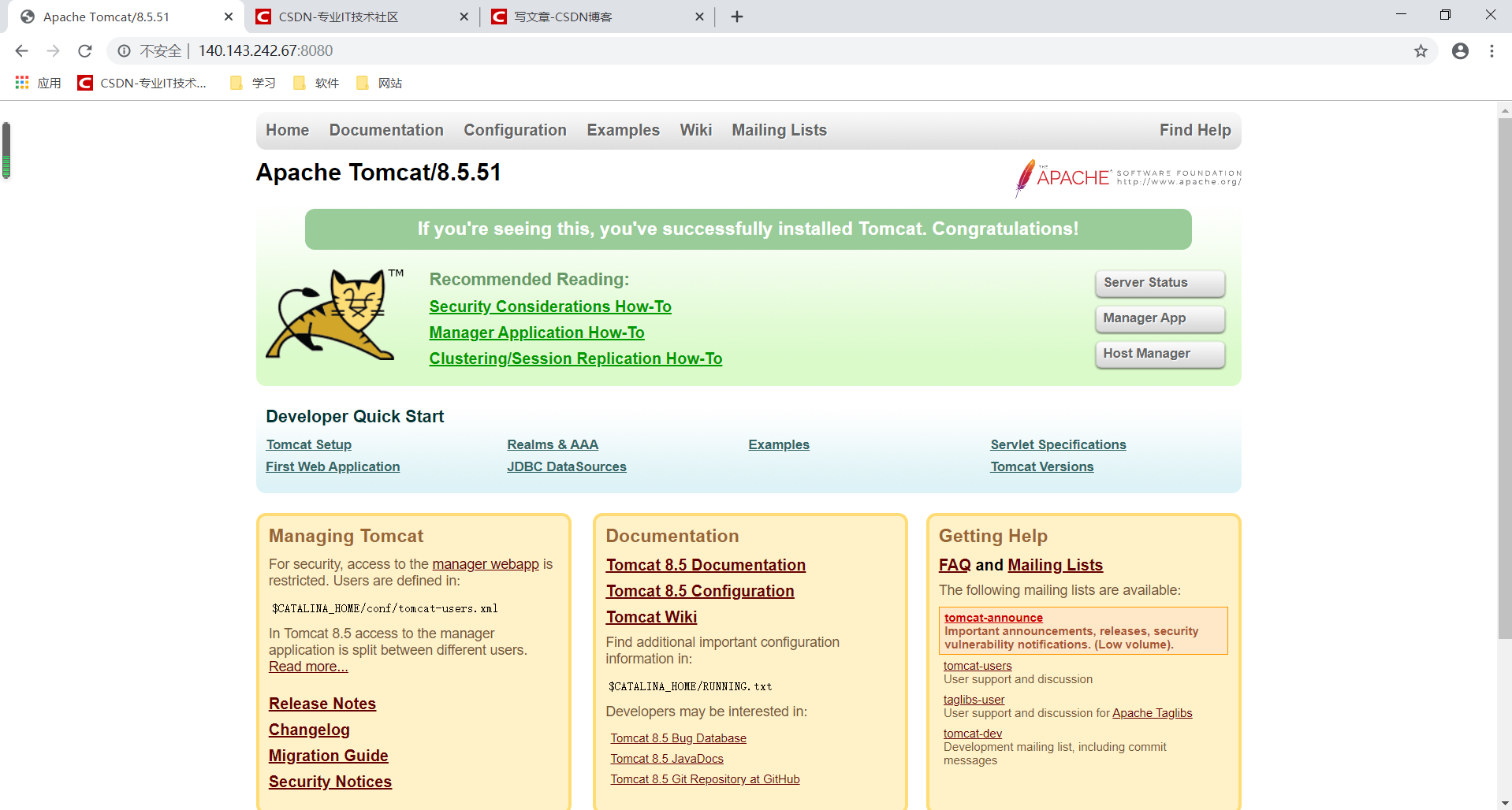This screenshot has height=810, width=1512.
Task: Open CSDN bookmark in bookmarks bar
Action: click(143, 83)
